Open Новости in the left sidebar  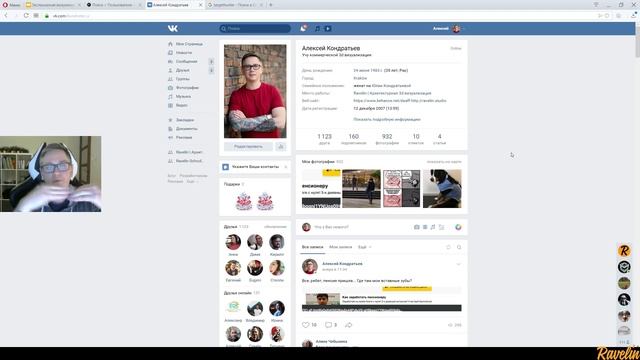184,53
